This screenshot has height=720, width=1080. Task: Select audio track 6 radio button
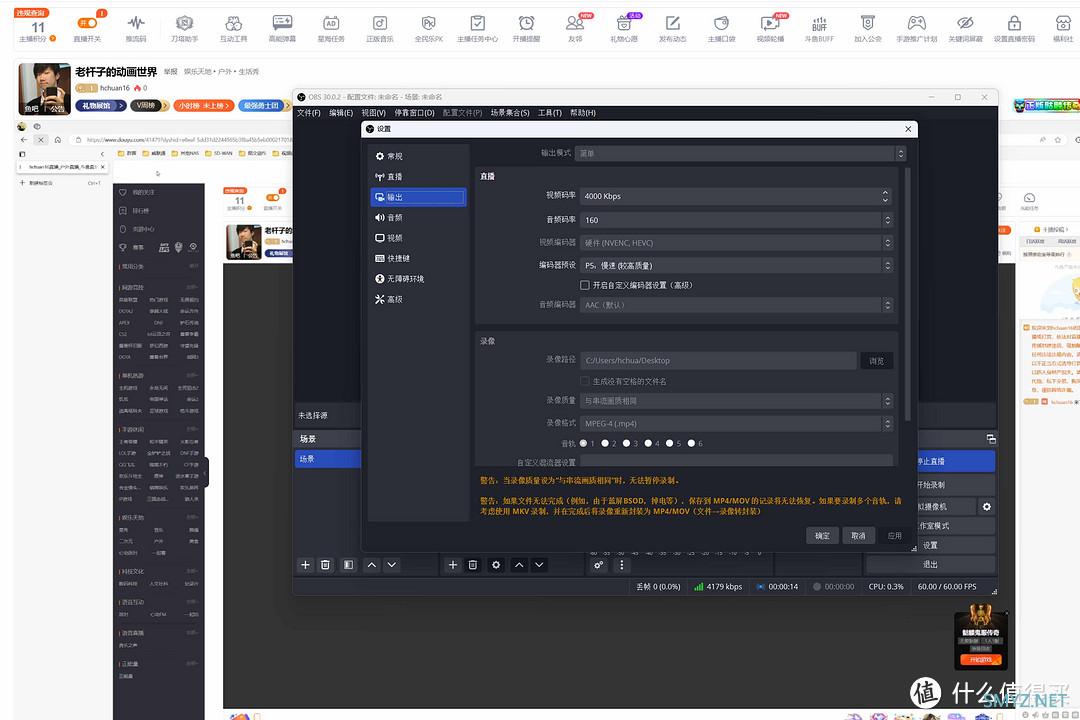(691, 444)
